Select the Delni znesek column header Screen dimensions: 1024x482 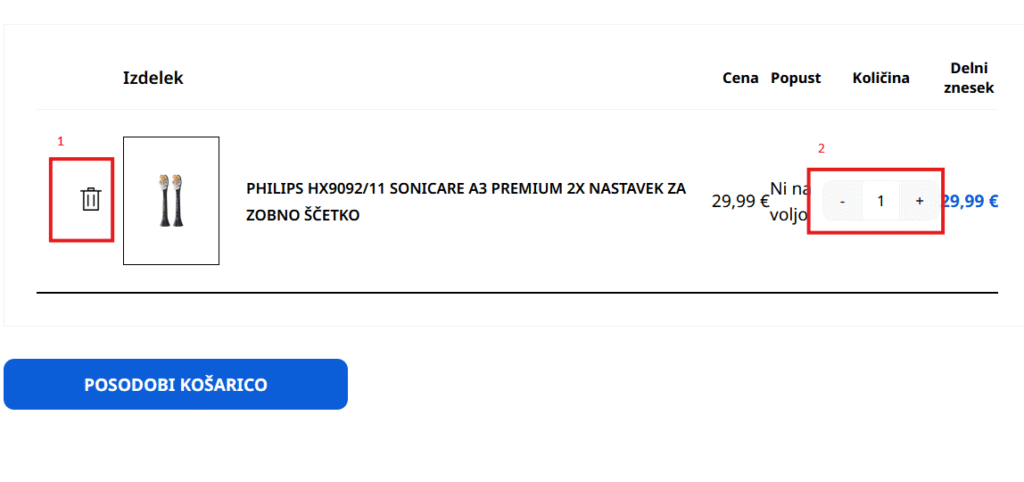point(971,78)
